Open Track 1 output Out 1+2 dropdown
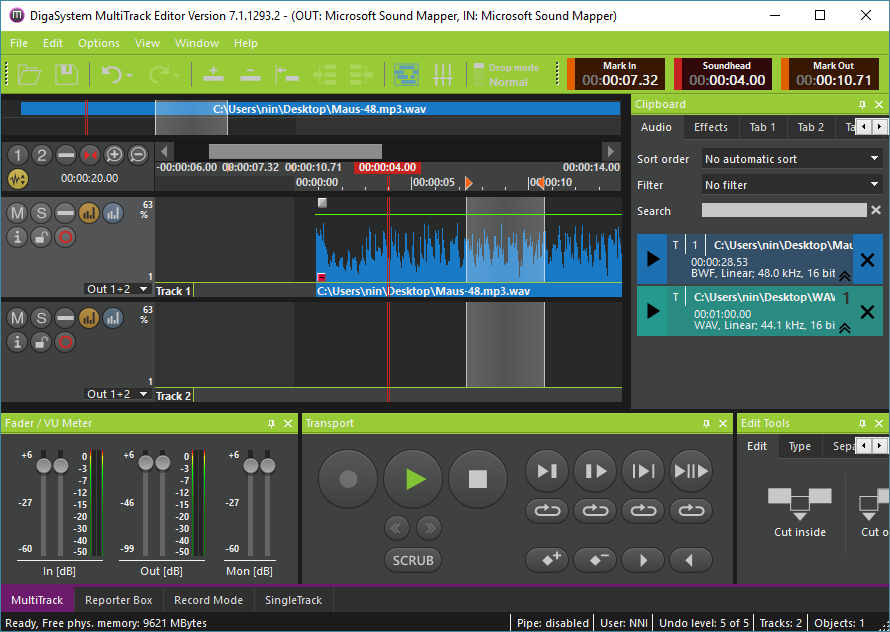This screenshot has height=632, width=890. (118, 289)
